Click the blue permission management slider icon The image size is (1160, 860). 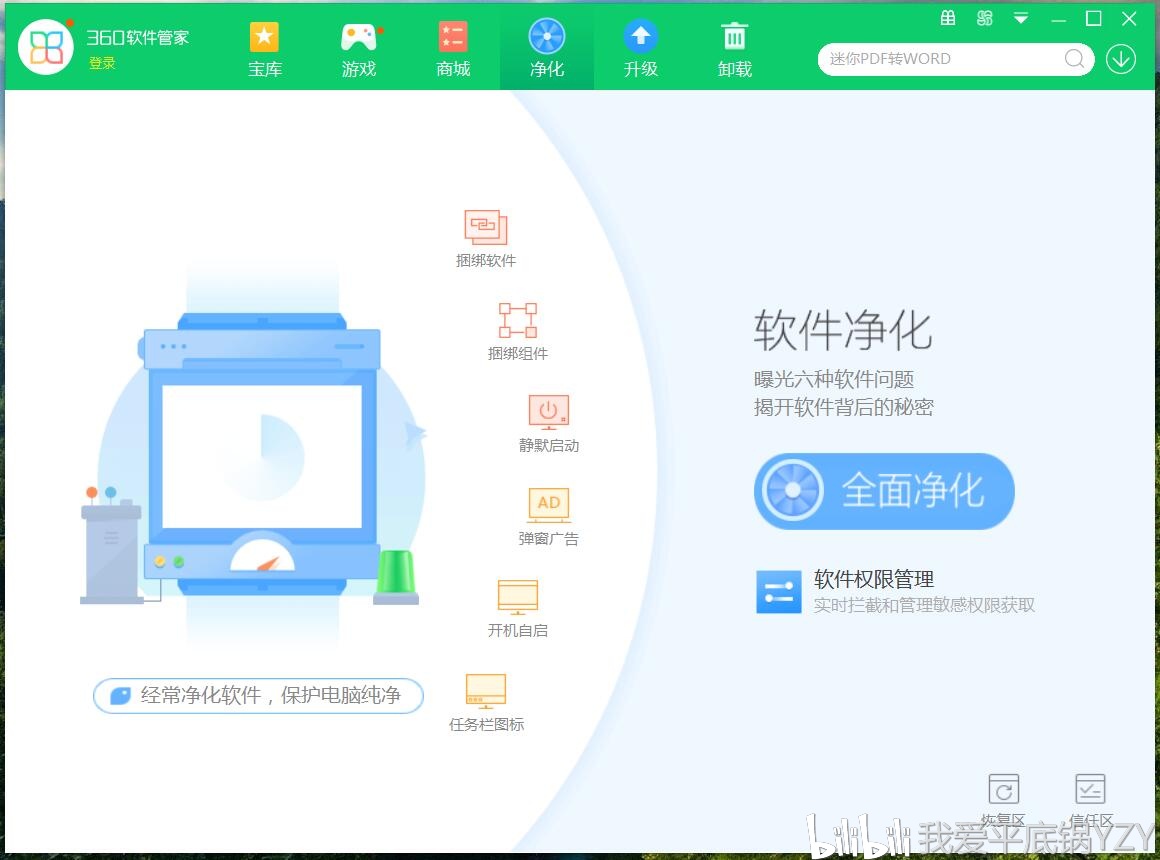[x=778, y=591]
